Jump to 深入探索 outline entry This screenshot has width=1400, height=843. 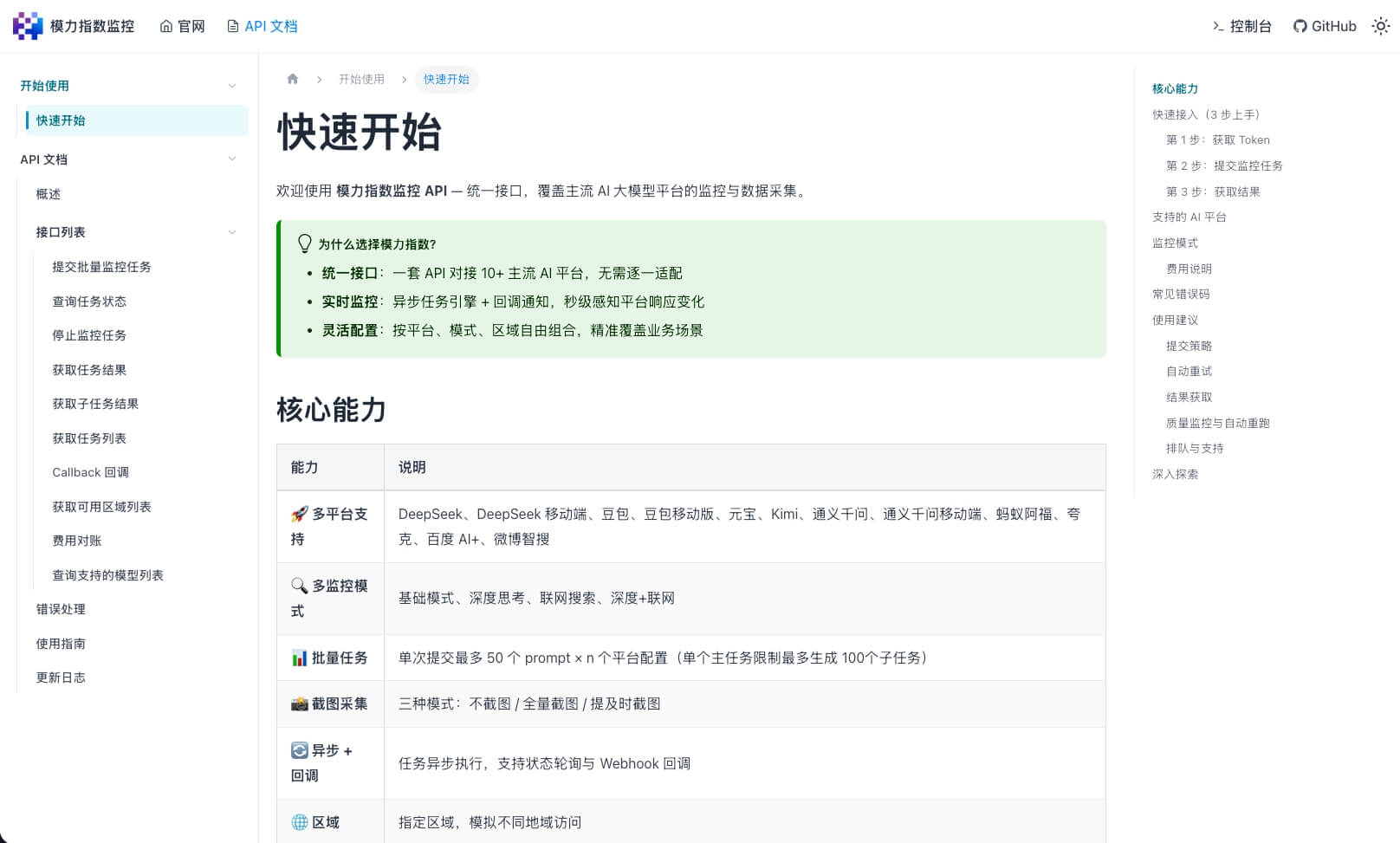click(1175, 474)
